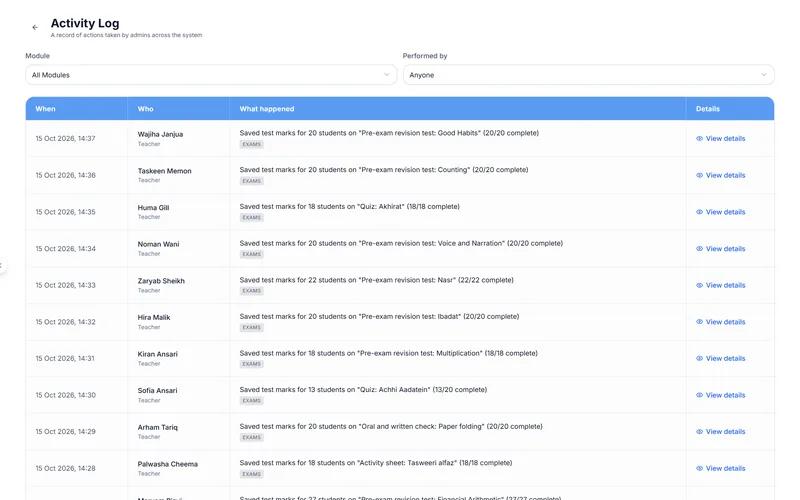Image resolution: width=800 pixels, height=500 pixels.
Task: Select the name Kiran Ansari
Action: (x=158, y=354)
